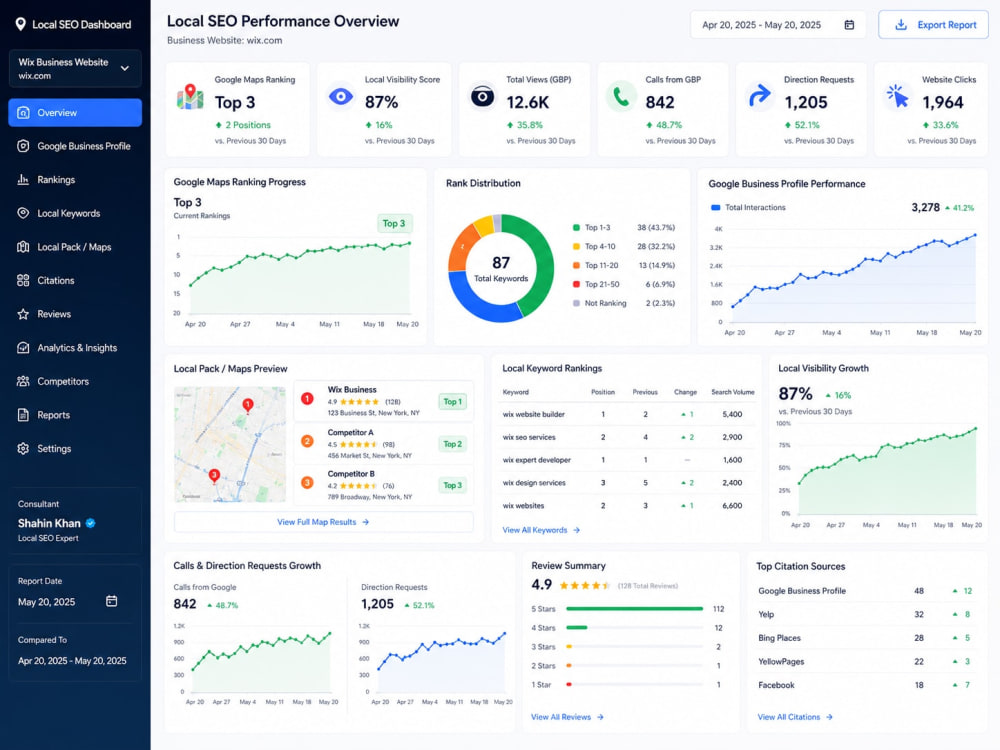Click the 842 Calls from Google value
This screenshot has width=1000, height=750.
pyautogui.click(x=185, y=604)
